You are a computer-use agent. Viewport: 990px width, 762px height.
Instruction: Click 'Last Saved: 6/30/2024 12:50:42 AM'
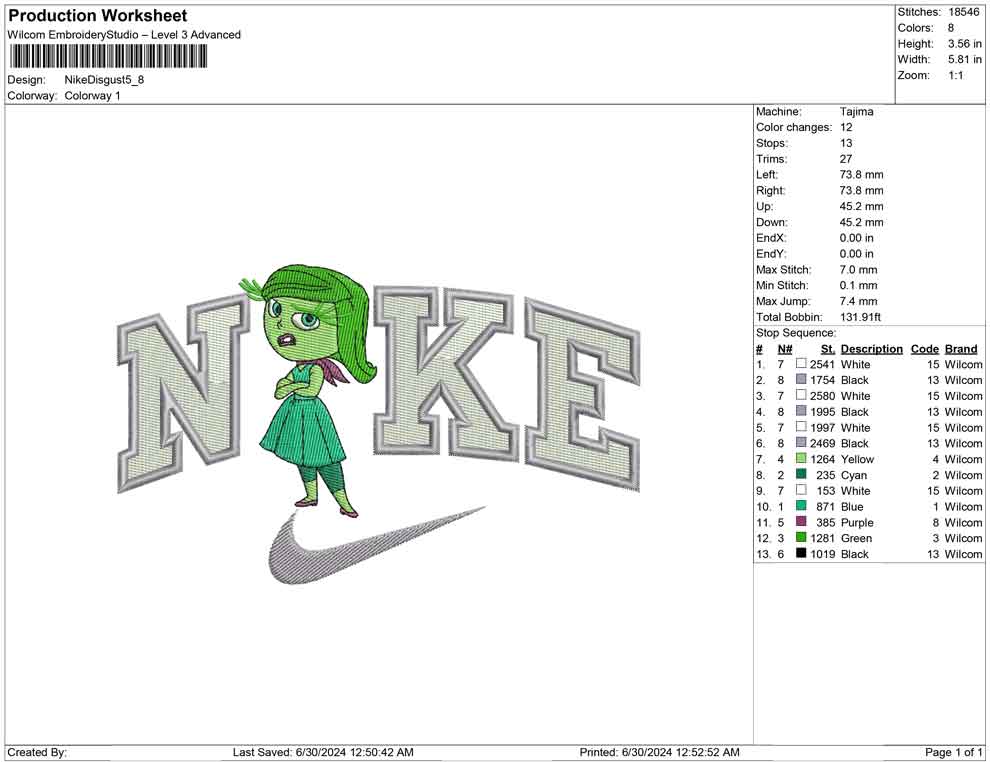pyautogui.click(x=323, y=752)
